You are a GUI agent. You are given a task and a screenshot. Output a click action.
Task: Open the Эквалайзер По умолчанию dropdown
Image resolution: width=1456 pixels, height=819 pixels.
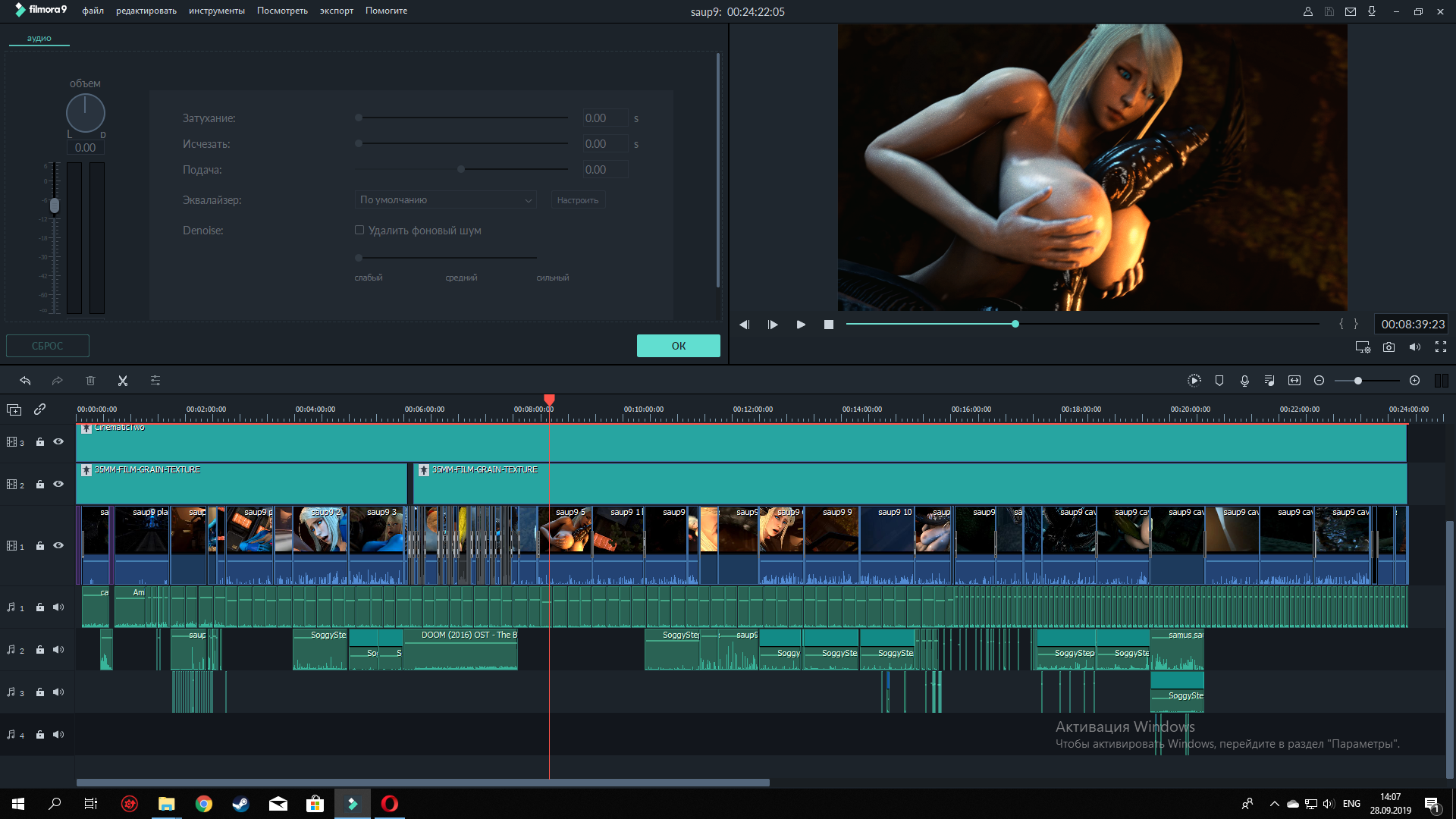[x=445, y=200]
